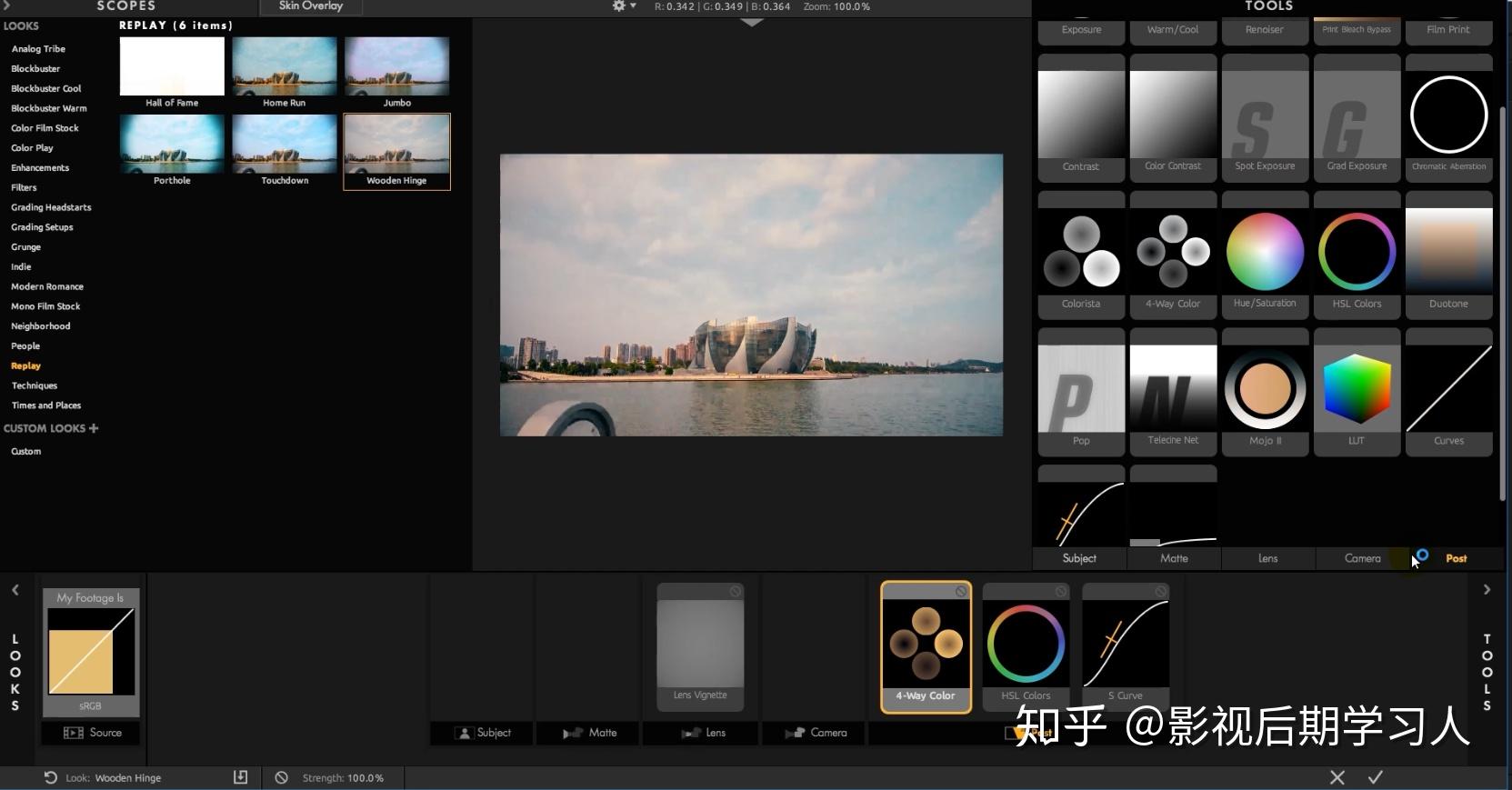Switch to the Lens tools tab

click(1267, 558)
